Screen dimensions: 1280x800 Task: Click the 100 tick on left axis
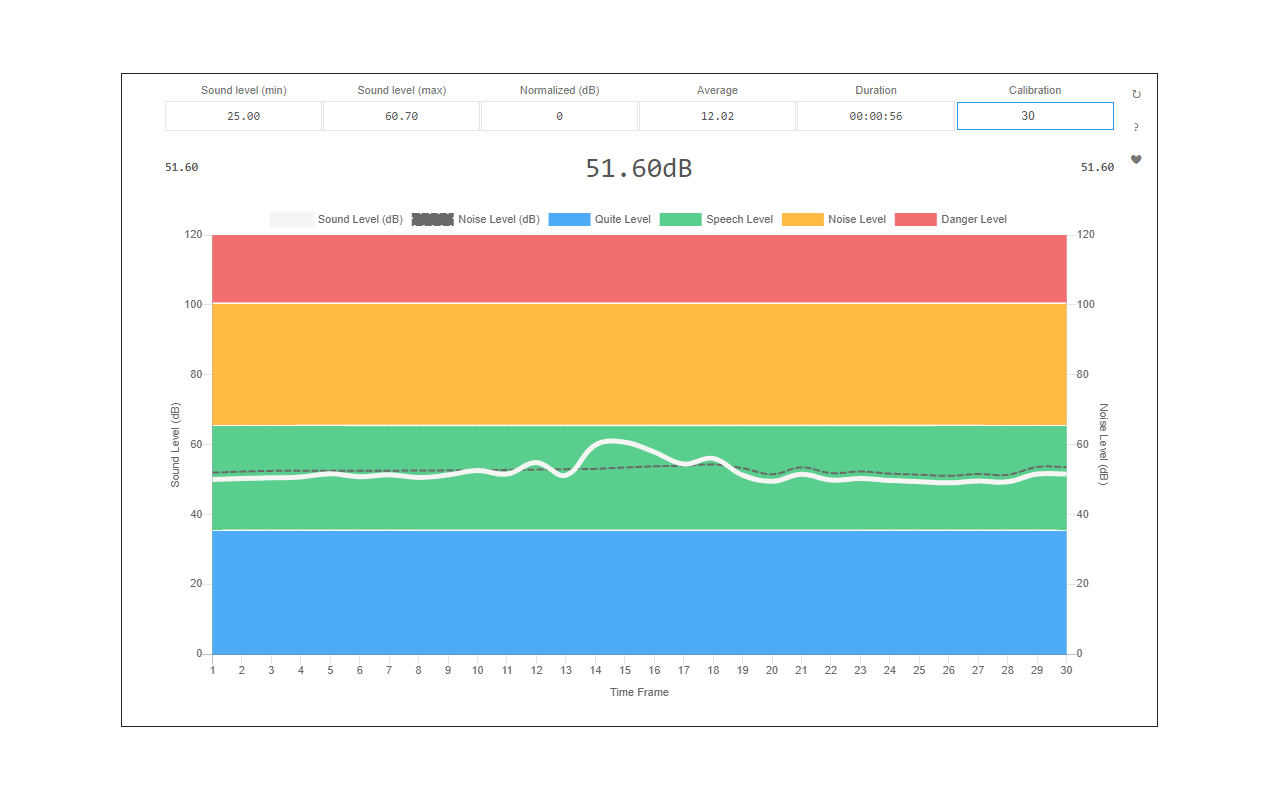[x=193, y=304]
